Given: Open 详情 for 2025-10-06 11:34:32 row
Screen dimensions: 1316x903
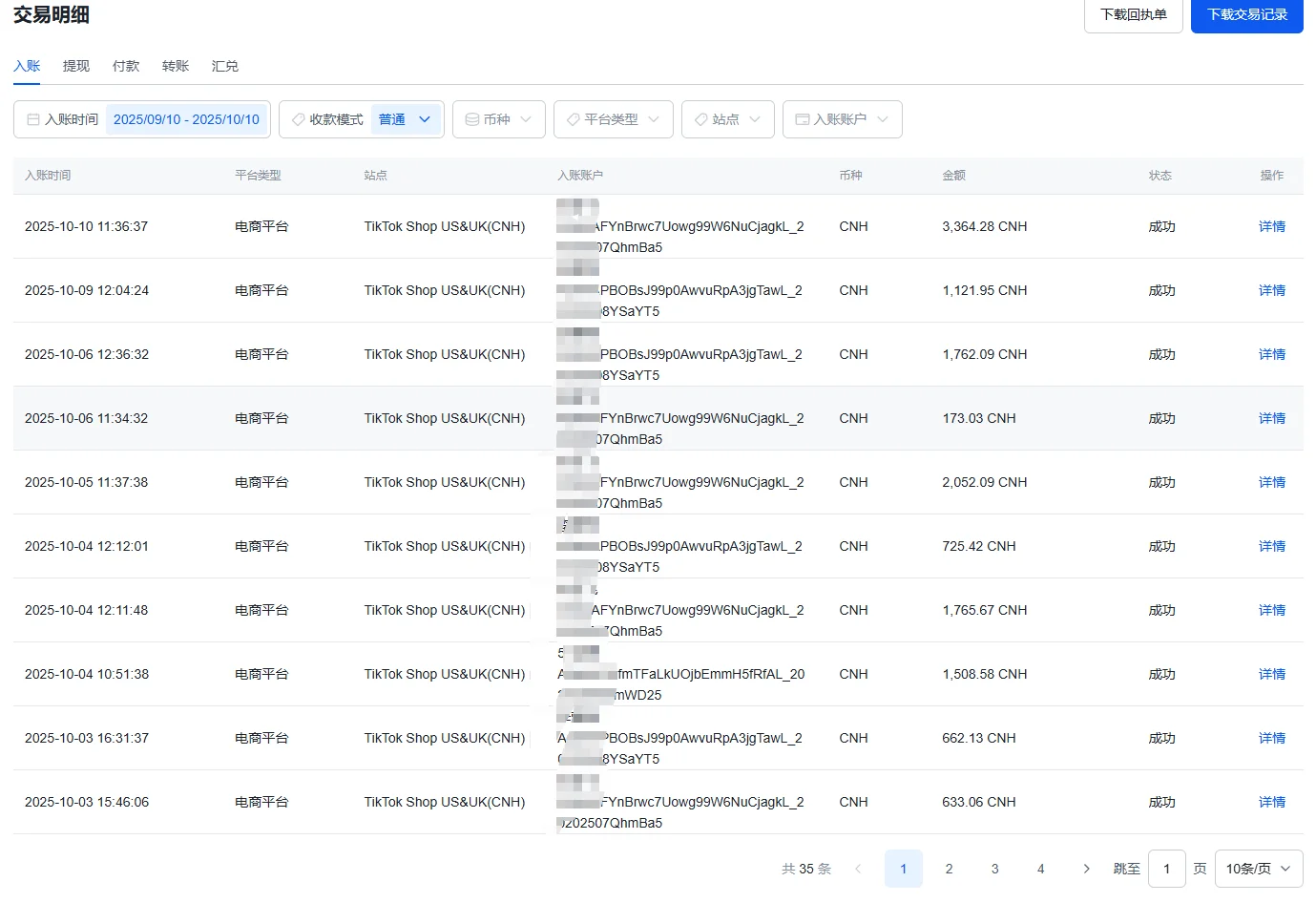Looking at the screenshot, I should click(x=1272, y=418).
